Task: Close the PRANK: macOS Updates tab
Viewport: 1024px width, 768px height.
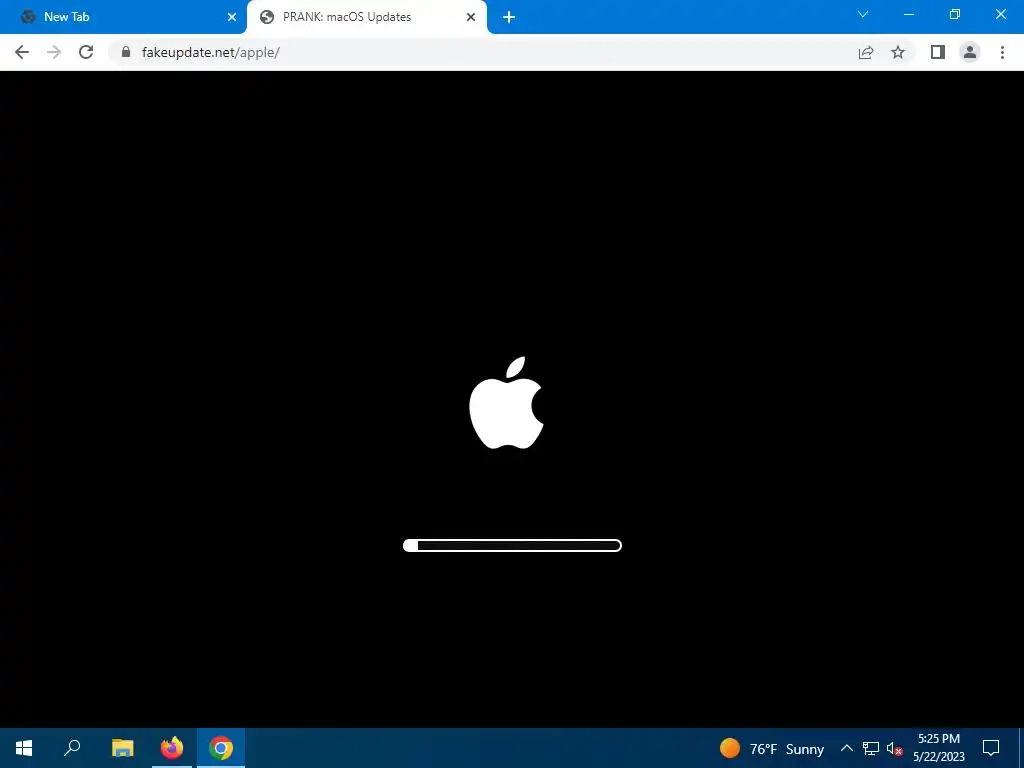Action: 471,17
